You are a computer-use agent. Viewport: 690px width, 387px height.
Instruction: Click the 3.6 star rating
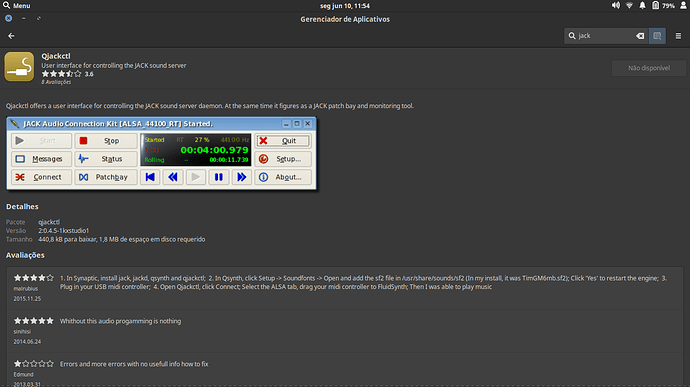(67, 74)
